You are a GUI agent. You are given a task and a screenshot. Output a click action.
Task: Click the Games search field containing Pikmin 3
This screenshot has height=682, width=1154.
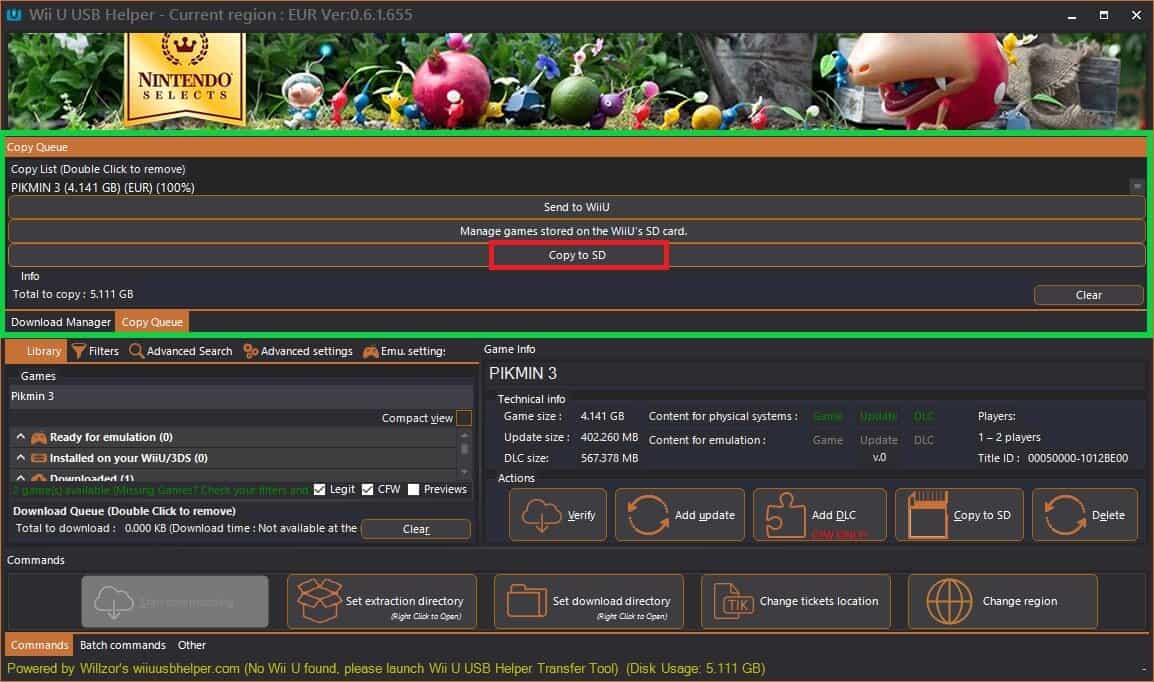(x=241, y=396)
